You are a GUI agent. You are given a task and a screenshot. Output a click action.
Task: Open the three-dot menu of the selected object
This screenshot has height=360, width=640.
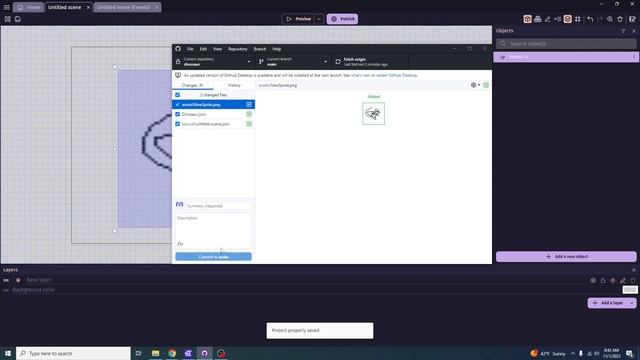(633, 57)
